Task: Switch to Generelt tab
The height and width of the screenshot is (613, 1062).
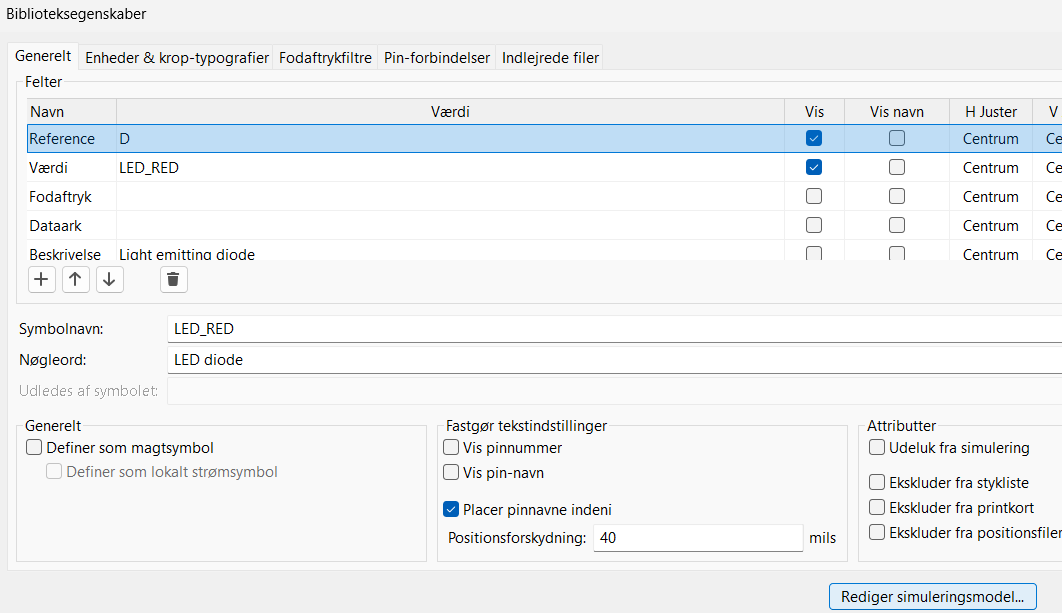Action: [x=43, y=56]
